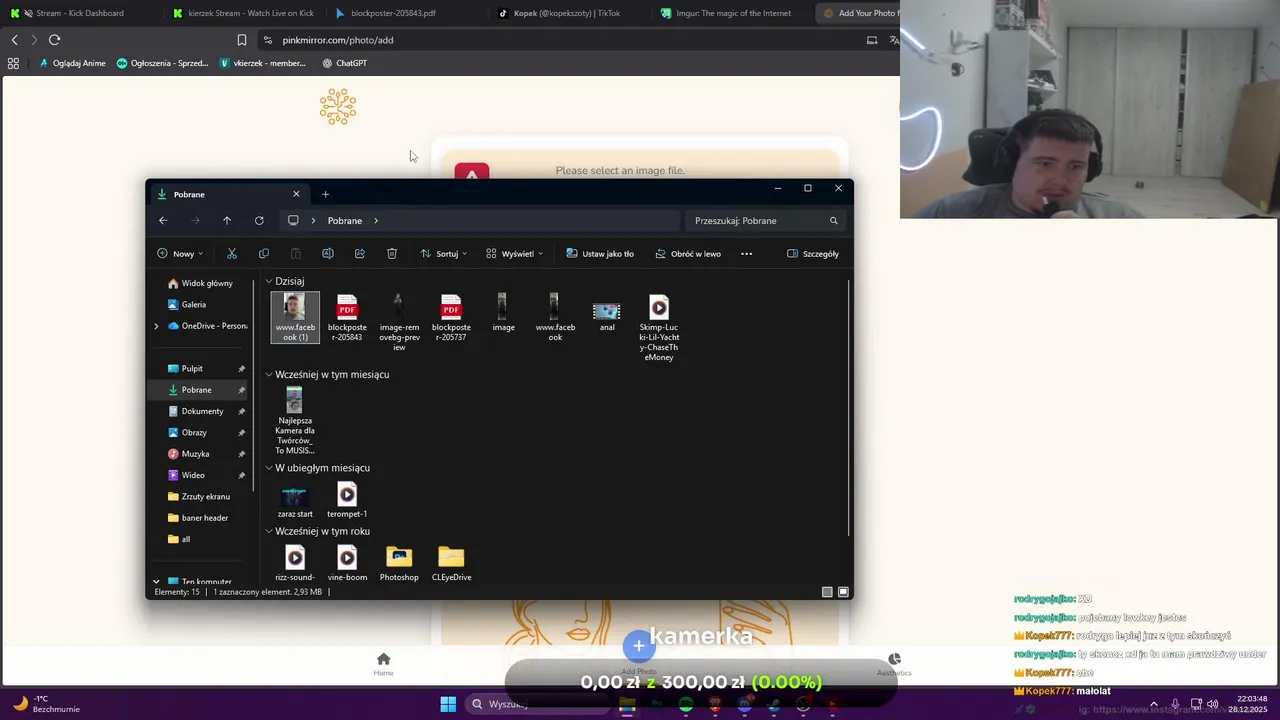
Task: Click the pinkmirror flower logo
Action: coord(338,106)
